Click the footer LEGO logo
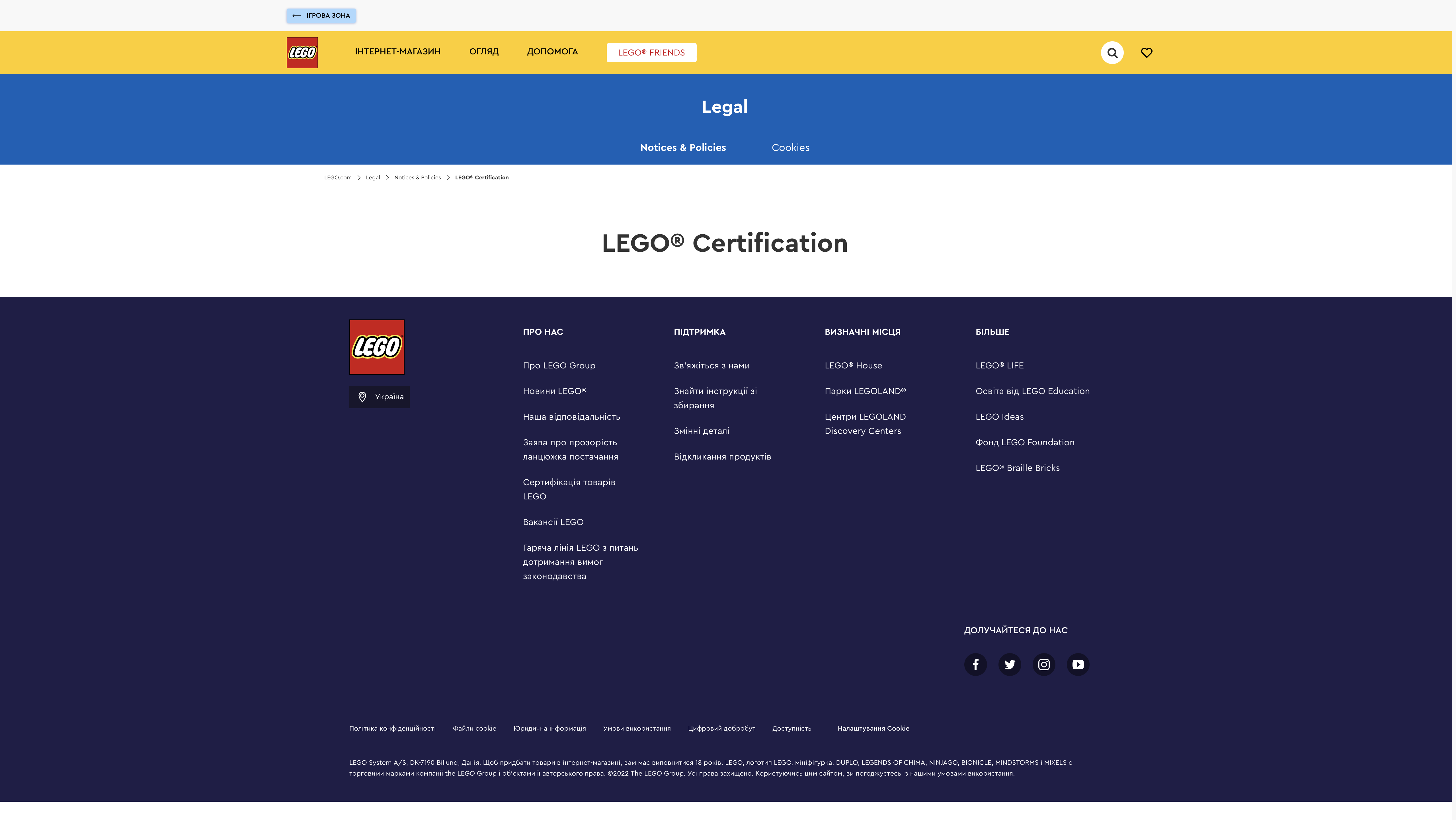This screenshot has height=820, width=1456. 376,347
